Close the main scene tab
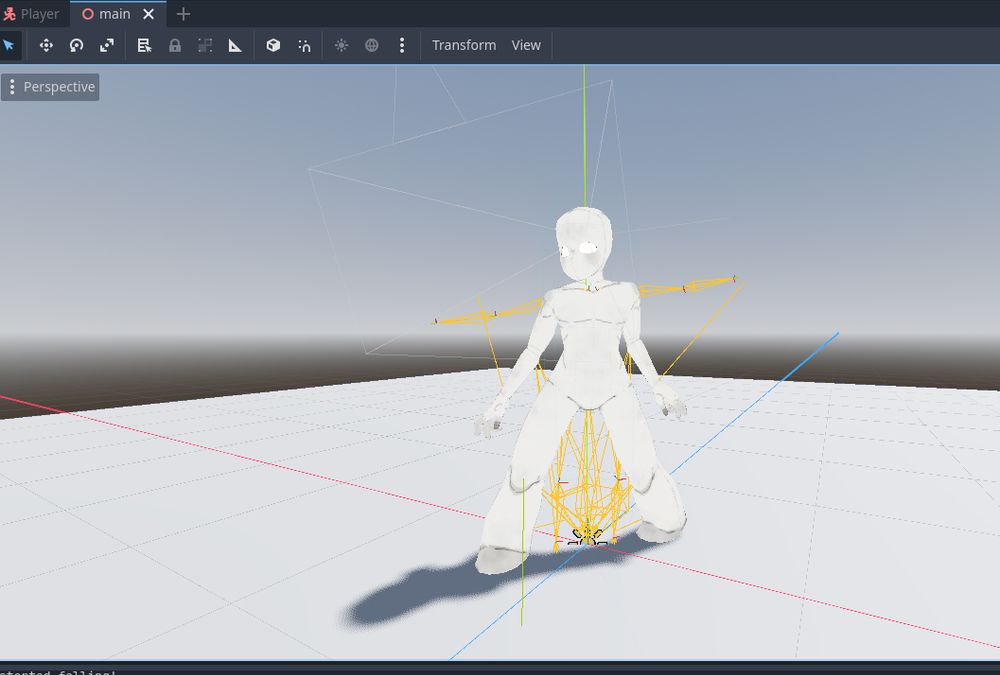The width and height of the screenshot is (1000, 675). (149, 14)
